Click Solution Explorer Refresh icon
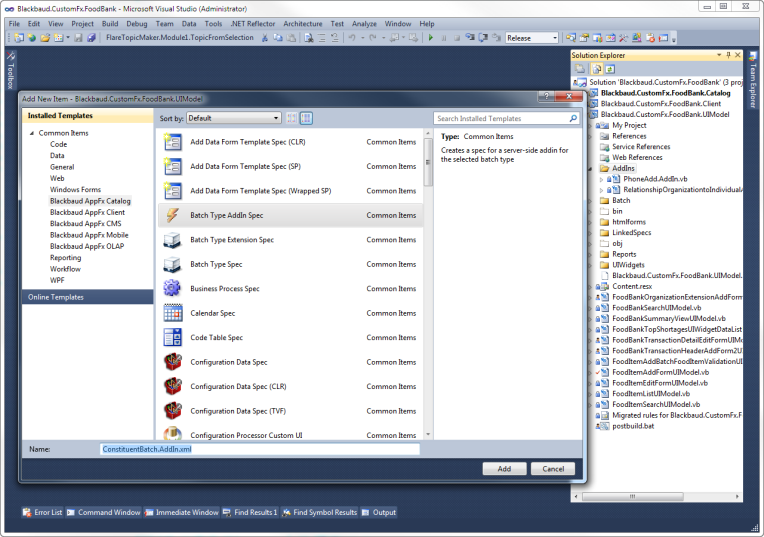The image size is (764, 537). click(610, 69)
